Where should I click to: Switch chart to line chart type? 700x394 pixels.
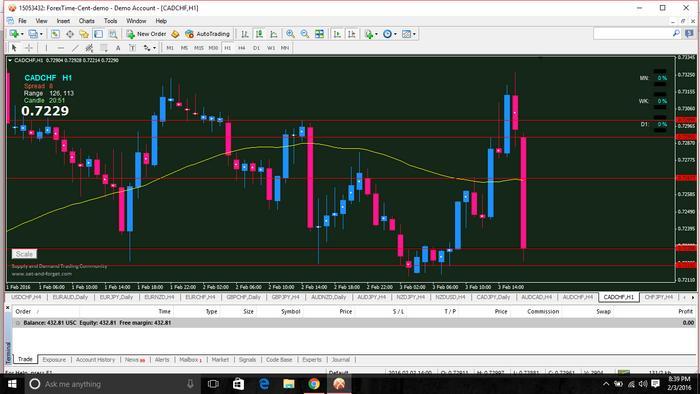(273, 34)
